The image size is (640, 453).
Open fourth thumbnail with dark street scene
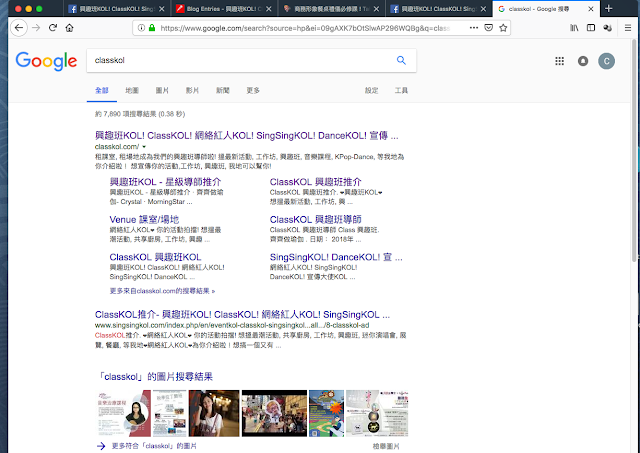[274, 413]
